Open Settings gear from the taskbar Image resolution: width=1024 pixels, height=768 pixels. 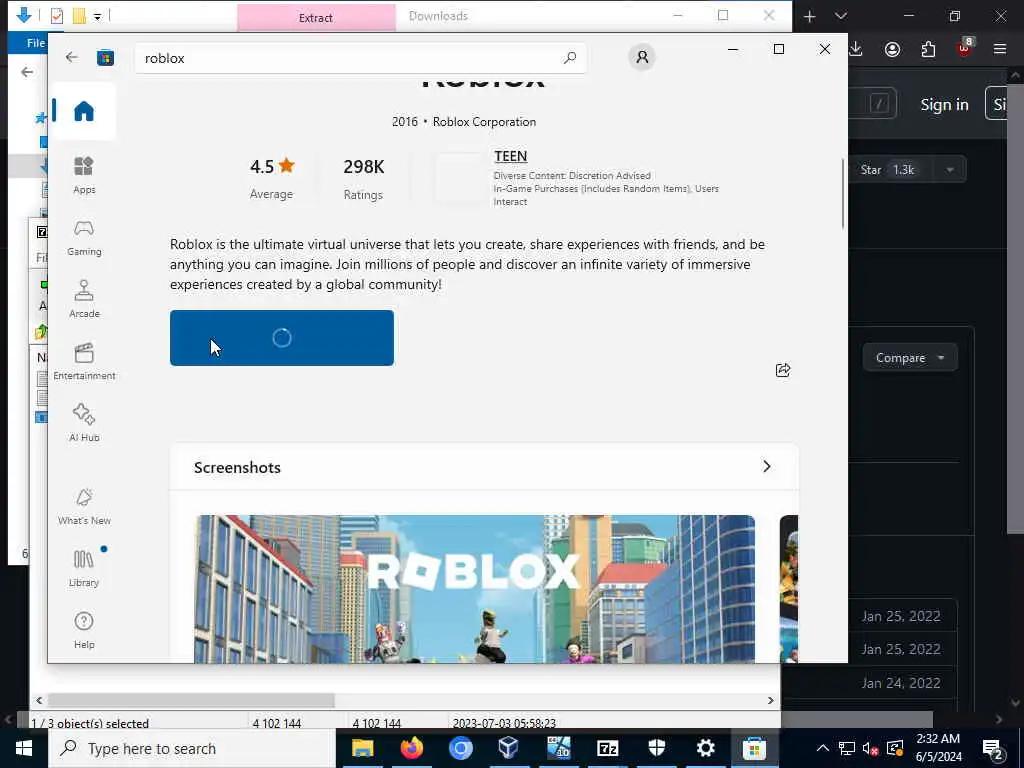point(705,748)
